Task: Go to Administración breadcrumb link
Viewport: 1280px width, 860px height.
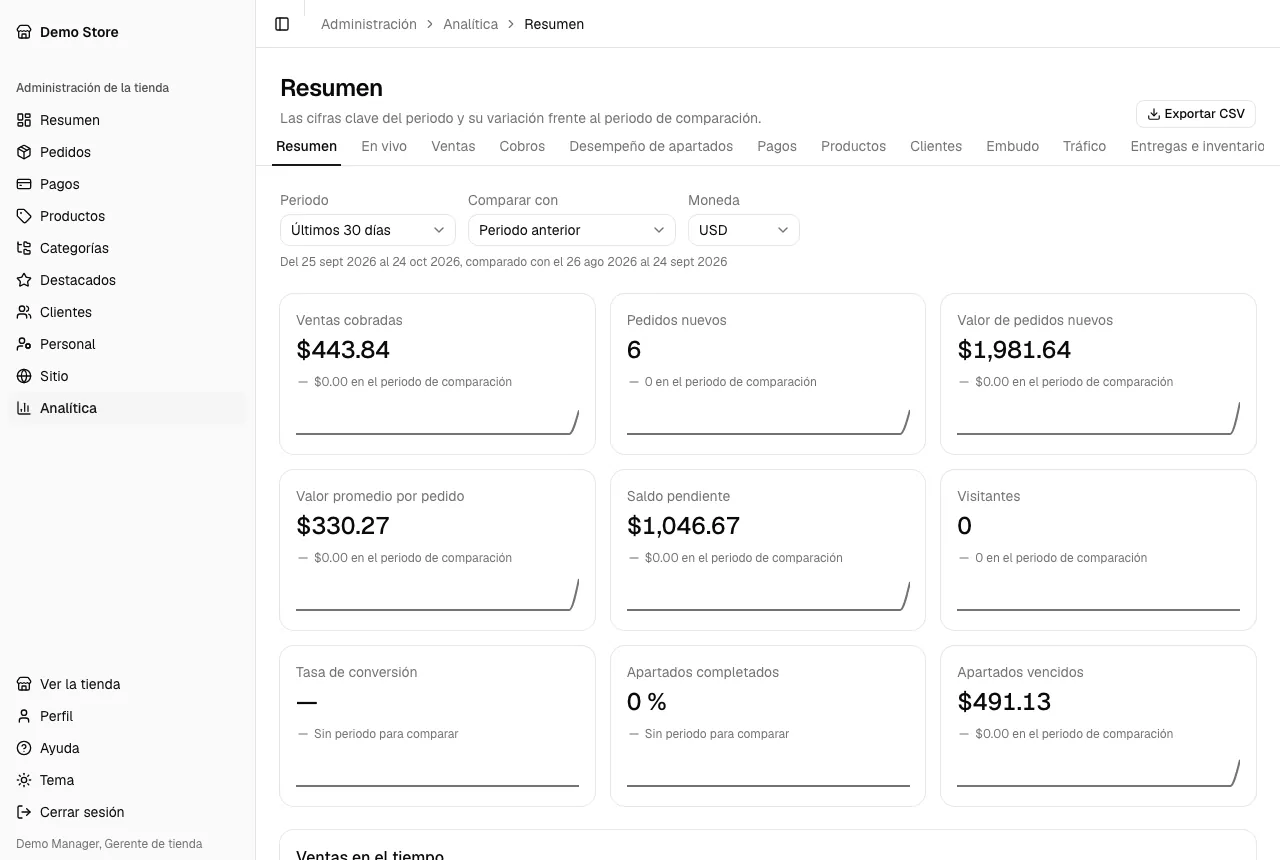Action: tap(369, 24)
